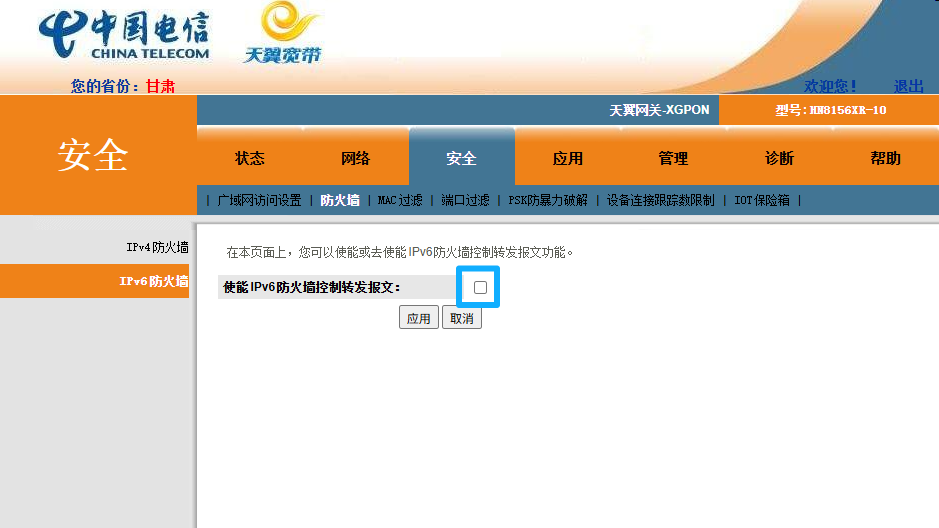Viewport: 939px width, 528px height.
Task: Open the PSK防暴力破解 submenu
Action: [548, 201]
